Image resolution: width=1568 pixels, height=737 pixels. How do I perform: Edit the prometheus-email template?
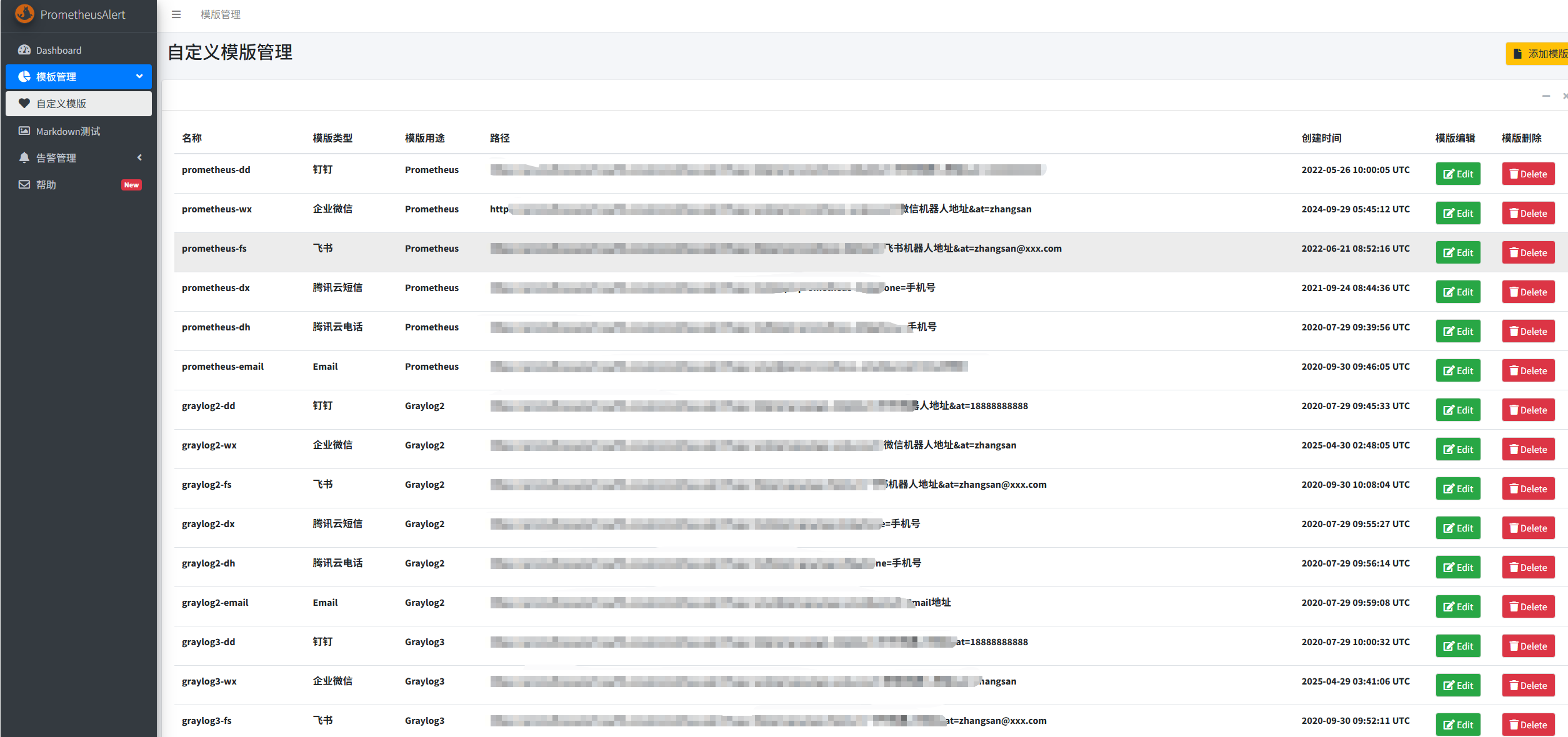[1458, 371]
